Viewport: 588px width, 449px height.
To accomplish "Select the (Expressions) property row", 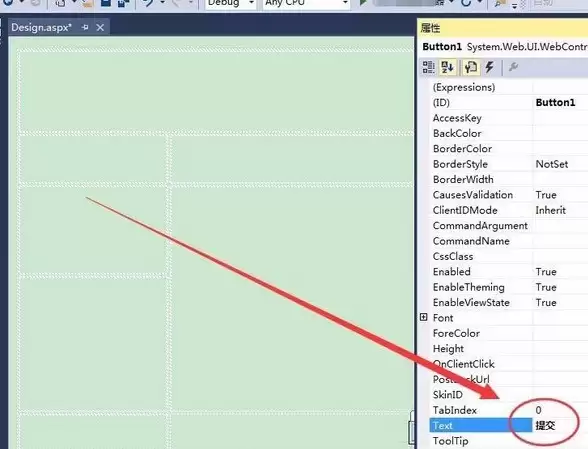I will click(508, 87).
